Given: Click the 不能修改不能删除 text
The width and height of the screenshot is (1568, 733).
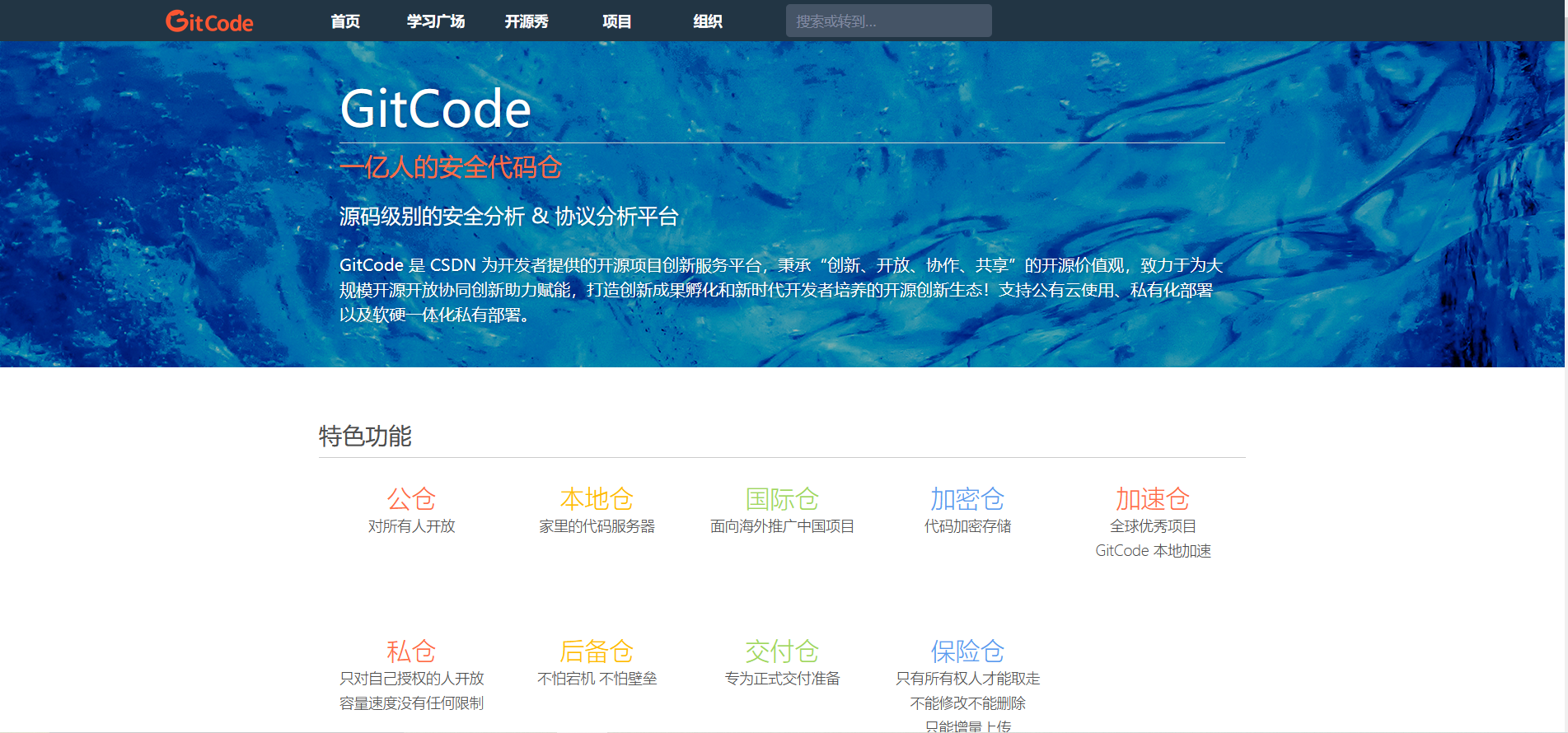Looking at the screenshot, I should tap(967, 703).
